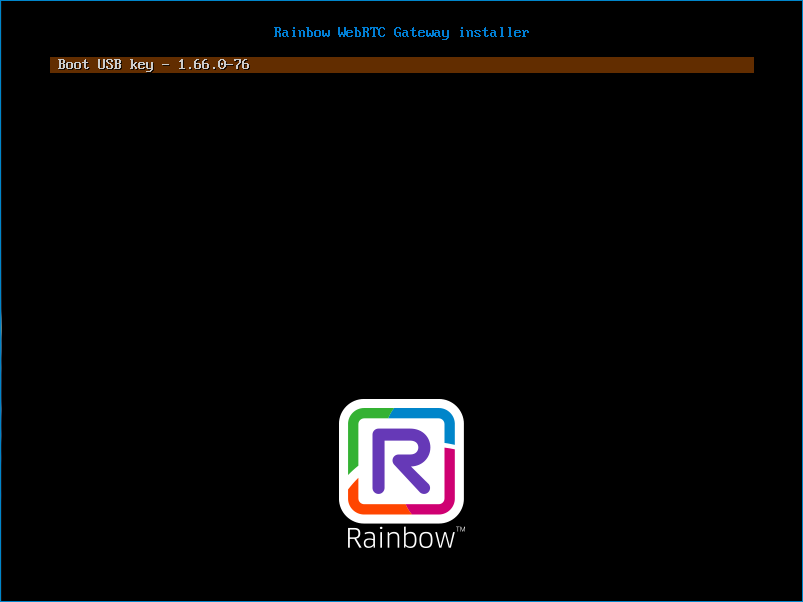Click the word "installer" in the header
The image size is (803, 602).
pos(494,33)
